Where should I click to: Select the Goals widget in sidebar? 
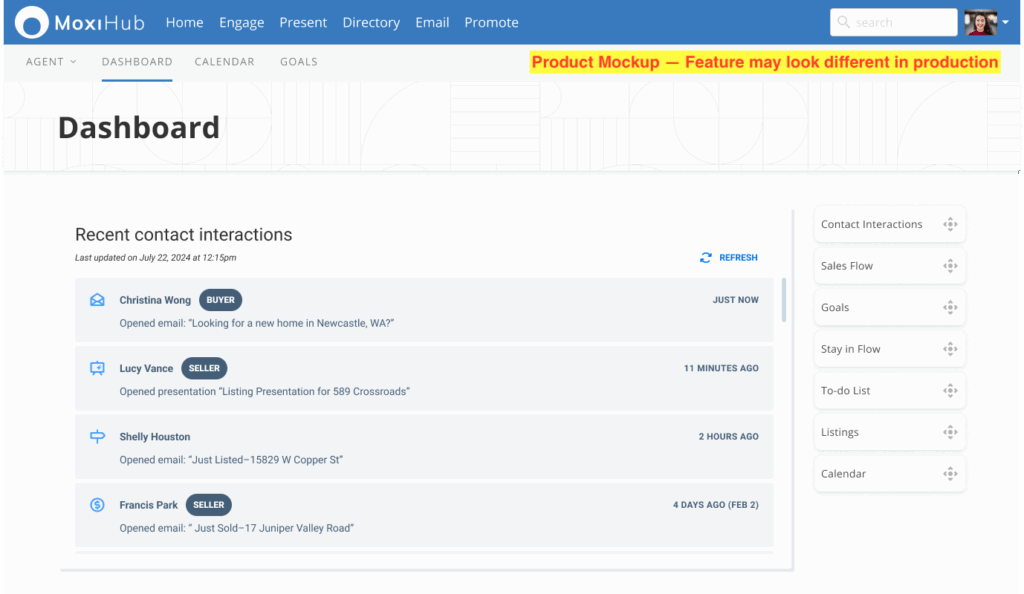(x=889, y=307)
